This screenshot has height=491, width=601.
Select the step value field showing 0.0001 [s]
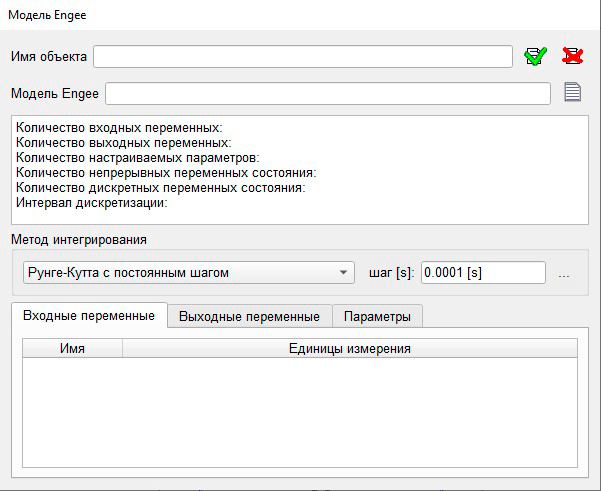pyautogui.click(x=483, y=272)
